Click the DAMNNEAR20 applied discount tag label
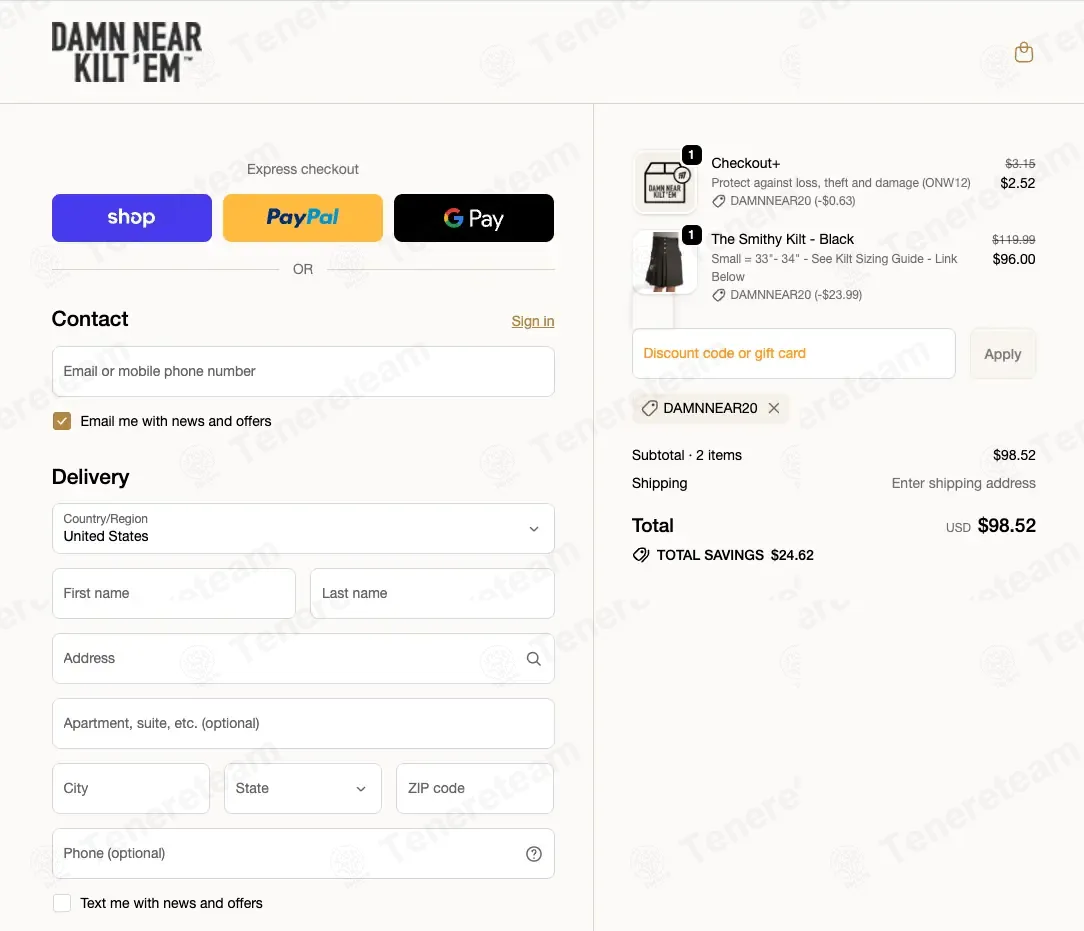The width and height of the screenshot is (1084, 931). pos(710,408)
